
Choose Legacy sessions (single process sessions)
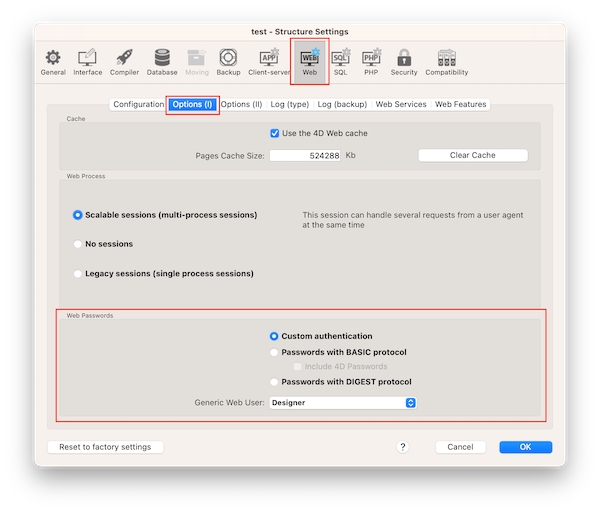(78, 273)
